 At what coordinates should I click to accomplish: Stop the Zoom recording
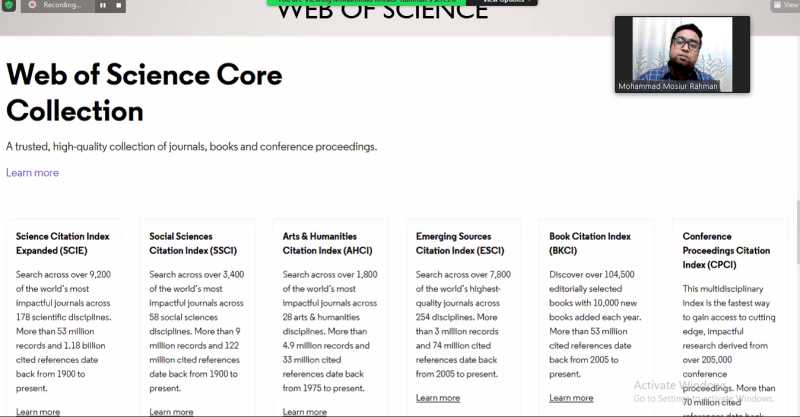tap(120, 5)
